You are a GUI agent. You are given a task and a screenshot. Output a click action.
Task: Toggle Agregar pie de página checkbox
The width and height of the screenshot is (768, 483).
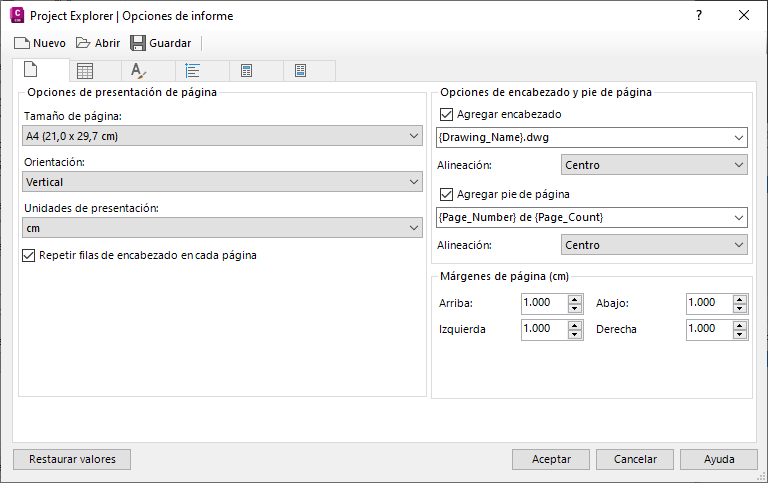(446, 195)
